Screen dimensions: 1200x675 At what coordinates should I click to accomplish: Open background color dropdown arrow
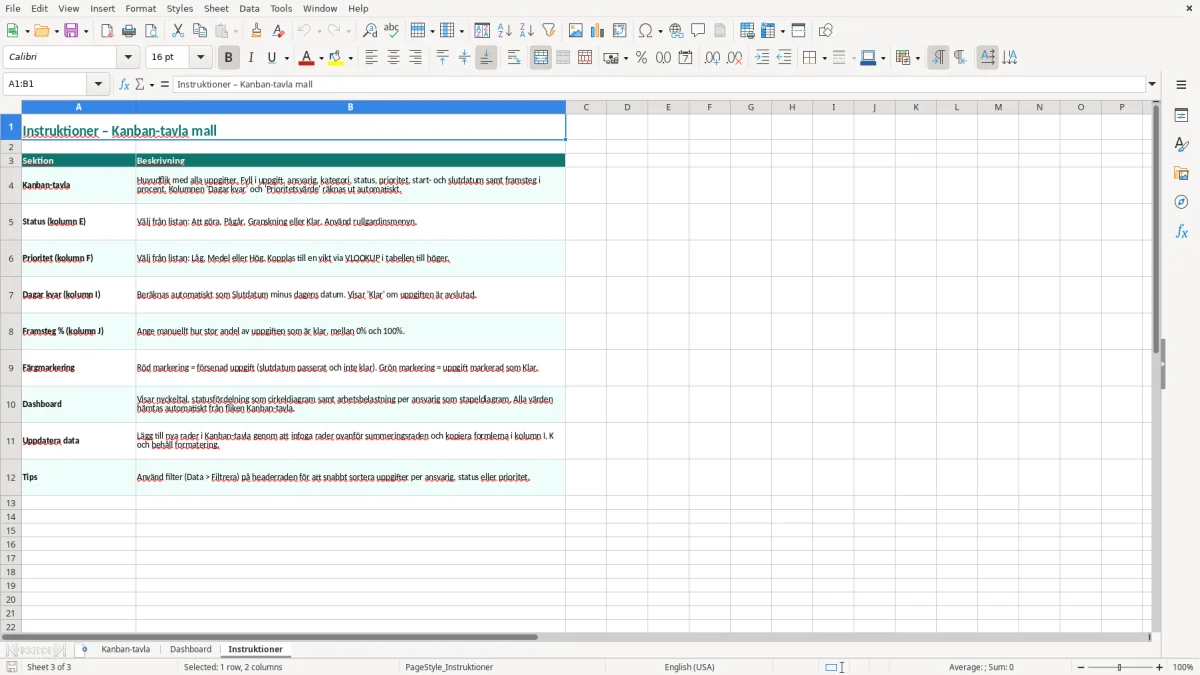click(x=351, y=58)
